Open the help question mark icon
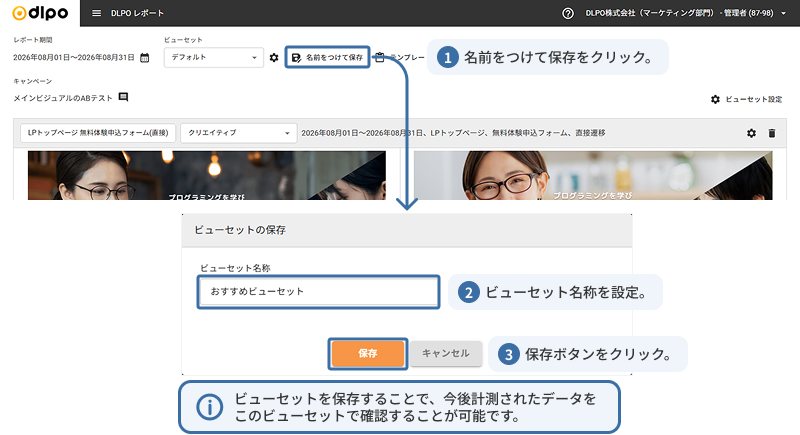 pos(567,13)
